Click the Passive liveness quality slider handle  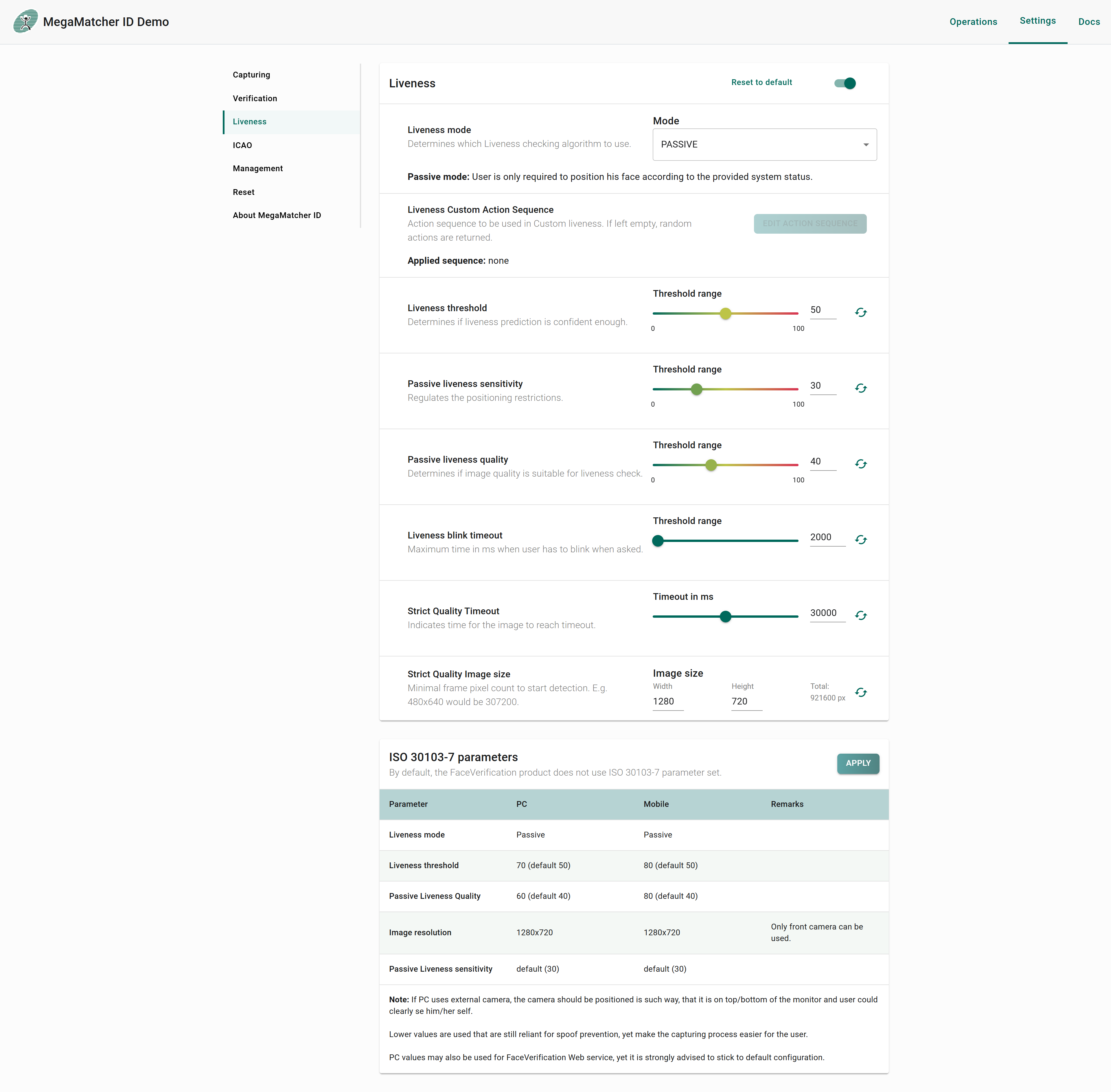point(711,465)
